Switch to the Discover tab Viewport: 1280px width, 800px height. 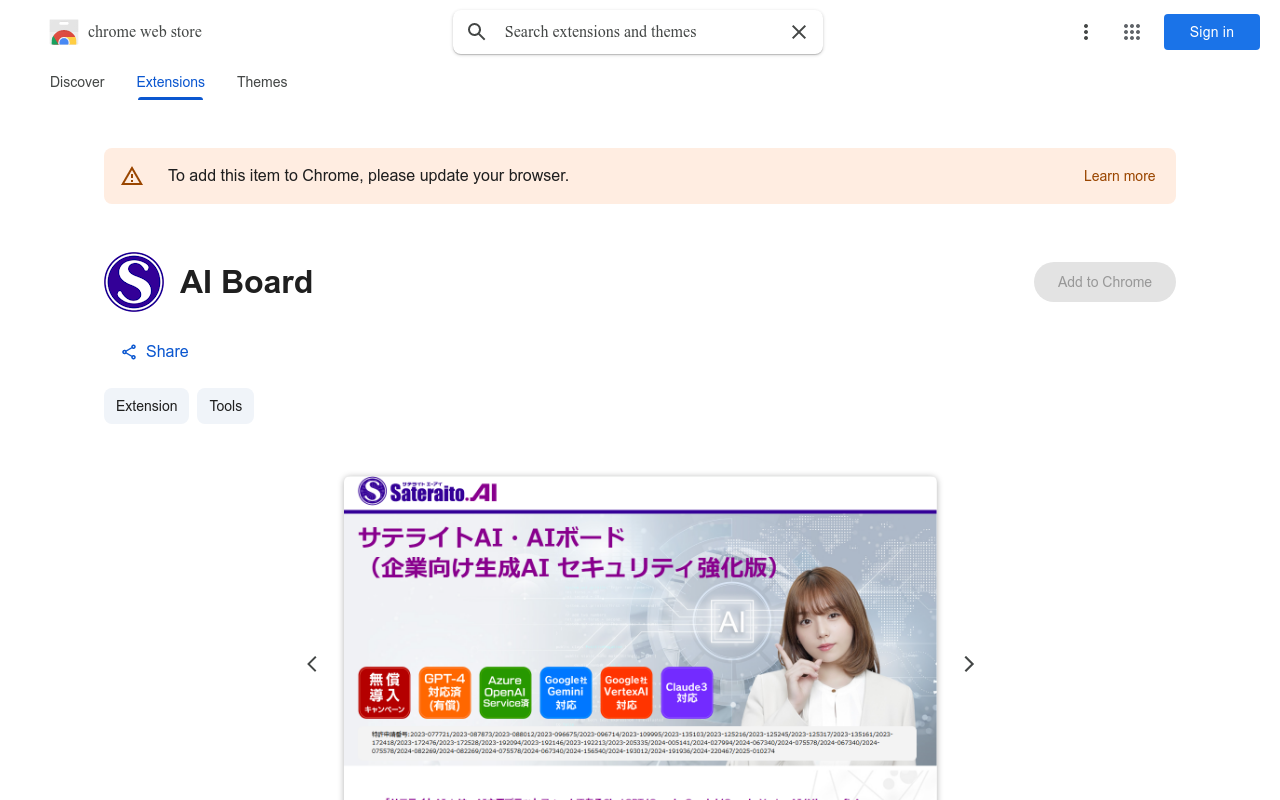click(77, 82)
